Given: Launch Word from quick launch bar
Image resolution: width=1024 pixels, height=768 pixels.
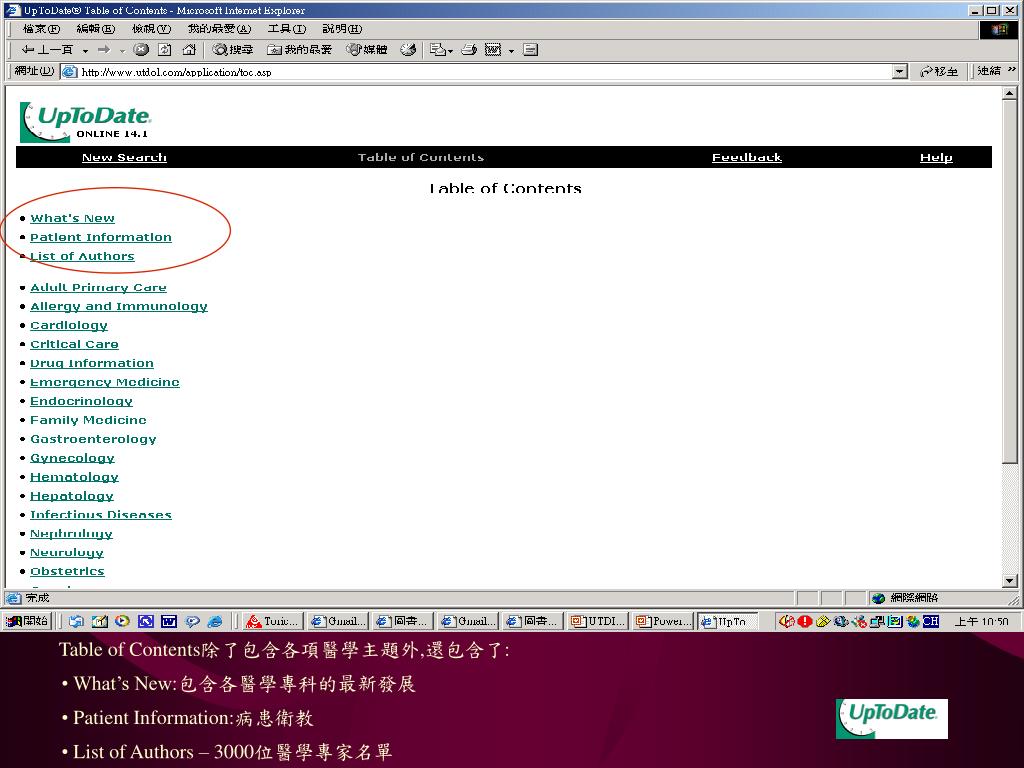Looking at the screenshot, I should tap(168, 621).
